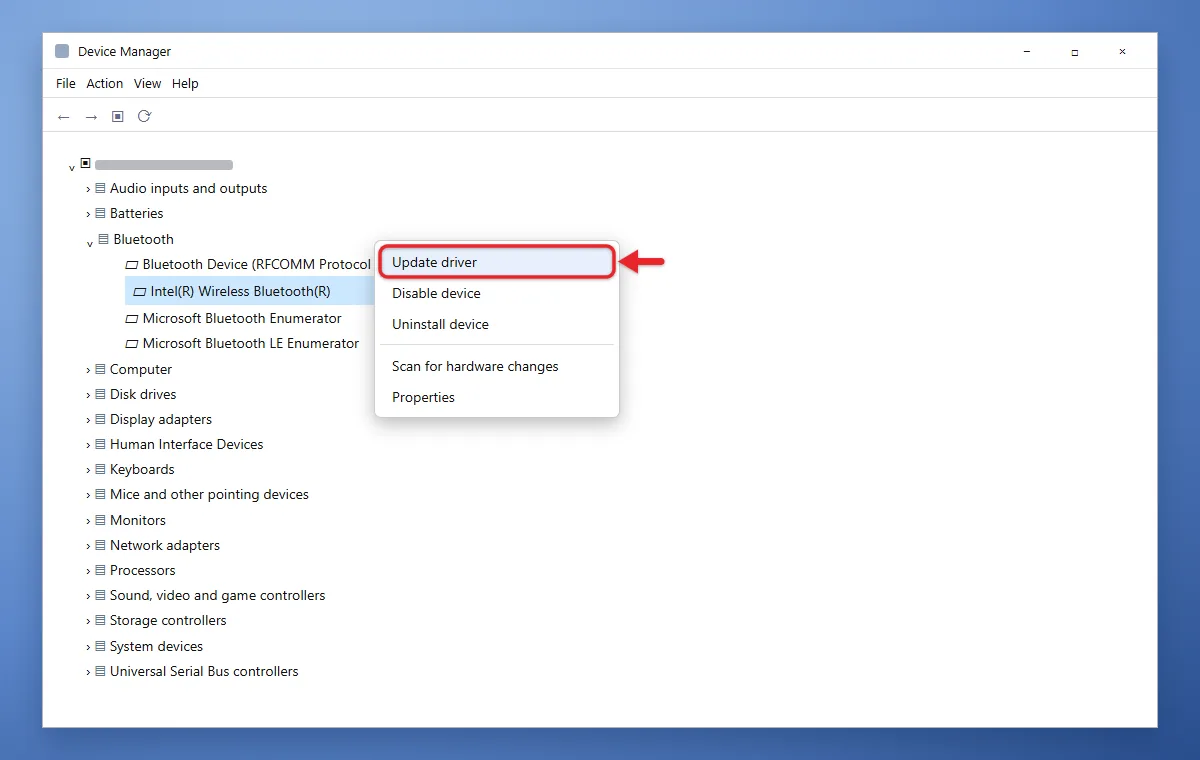Click the Network adapters category icon

[x=100, y=545]
